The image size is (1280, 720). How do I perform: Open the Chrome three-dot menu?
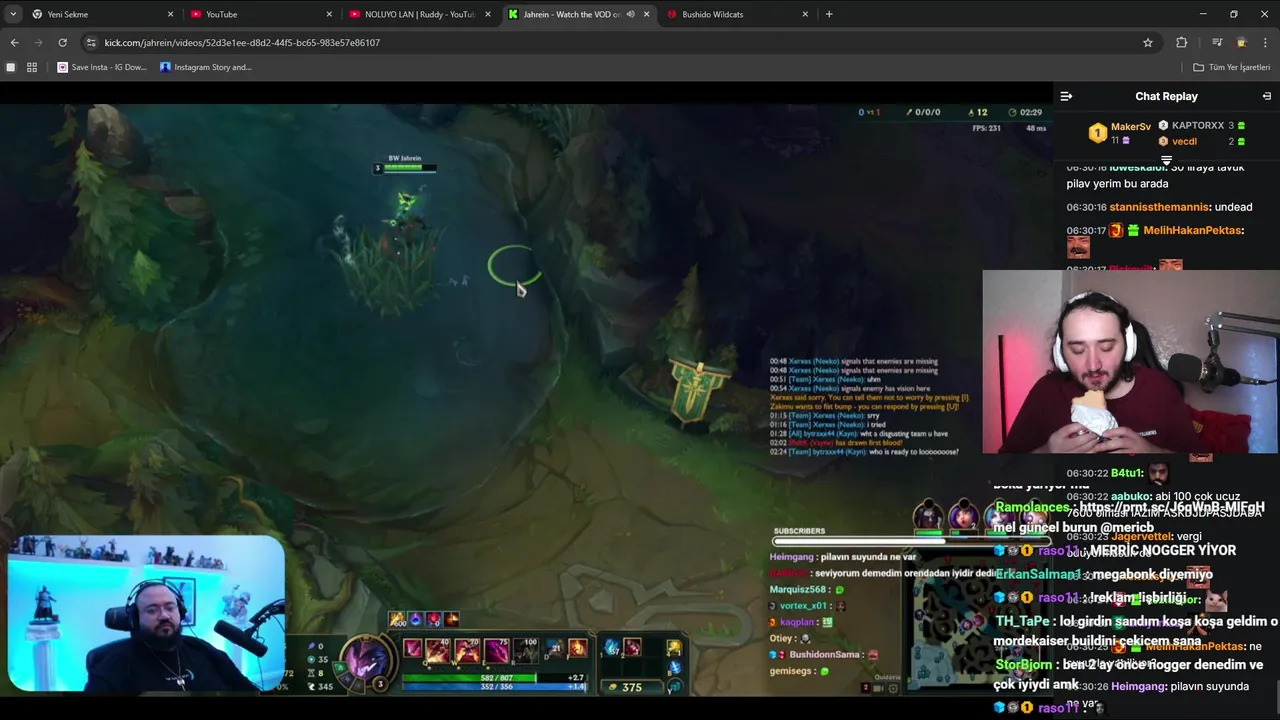coord(1266,42)
